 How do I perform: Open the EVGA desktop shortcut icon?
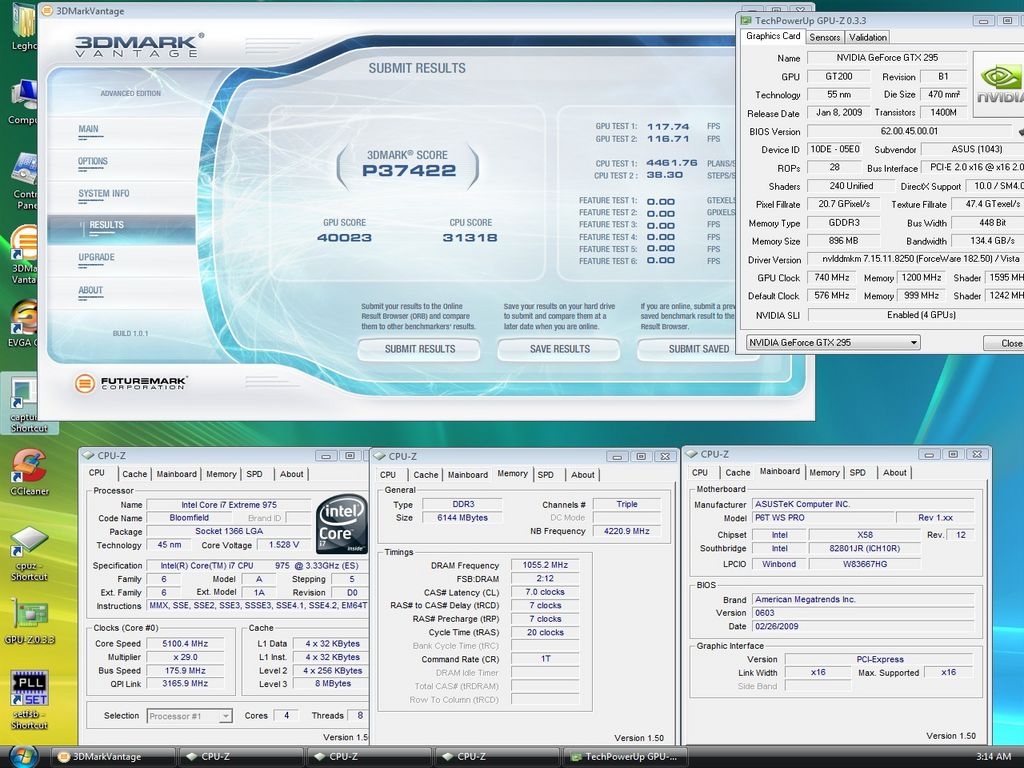[x=24, y=324]
